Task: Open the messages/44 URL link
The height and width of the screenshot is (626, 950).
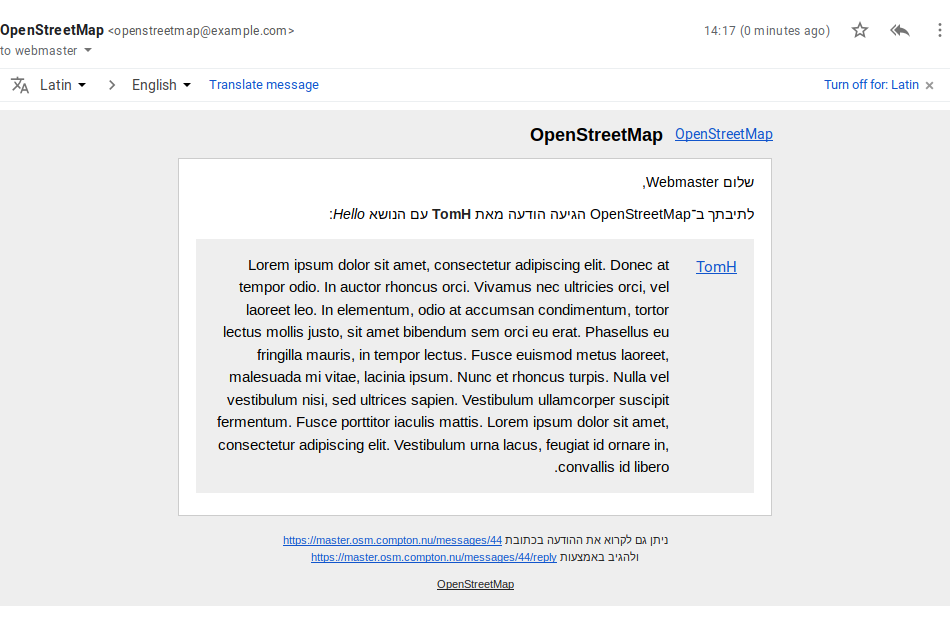Action: 392,540
